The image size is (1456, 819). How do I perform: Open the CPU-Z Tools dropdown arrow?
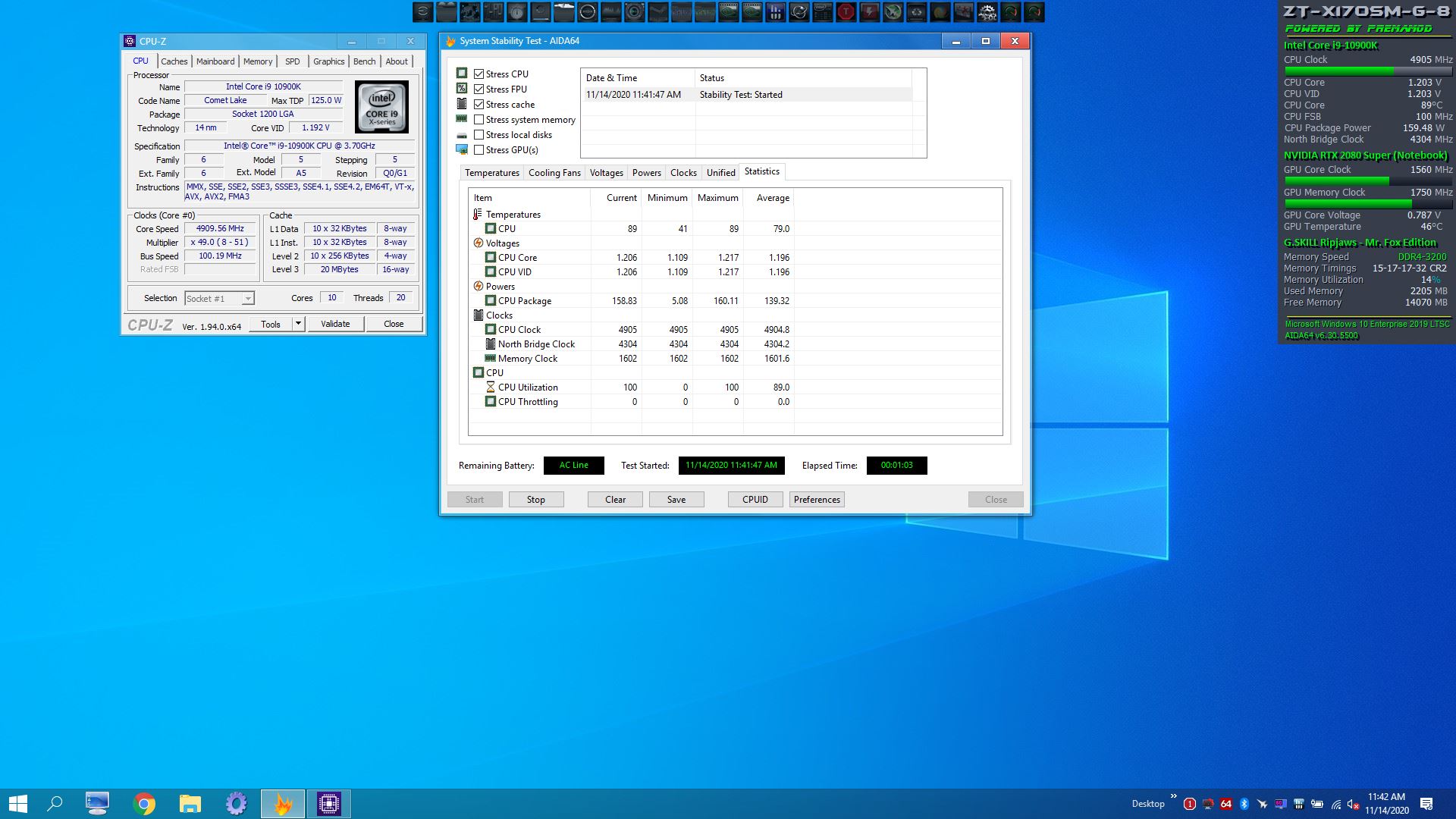pyautogui.click(x=299, y=324)
